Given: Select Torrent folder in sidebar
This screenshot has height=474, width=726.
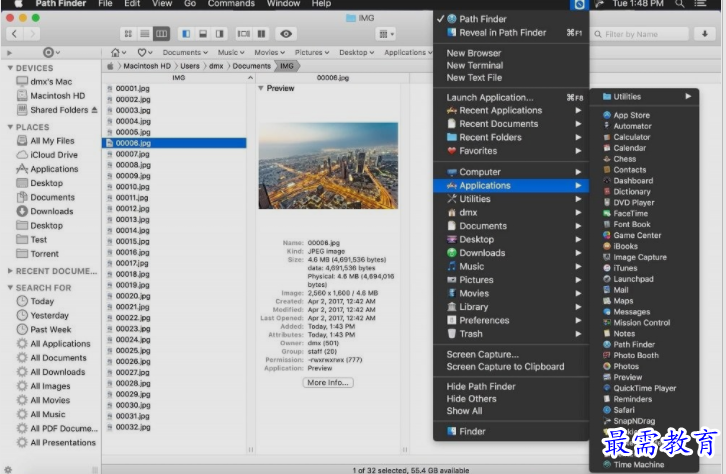Looking at the screenshot, I should coord(38,254).
